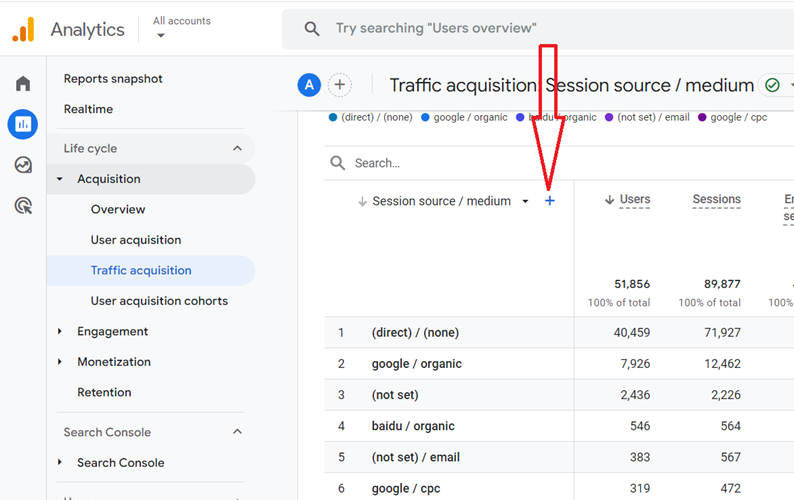Click the Analytics logo icon

pos(23,29)
